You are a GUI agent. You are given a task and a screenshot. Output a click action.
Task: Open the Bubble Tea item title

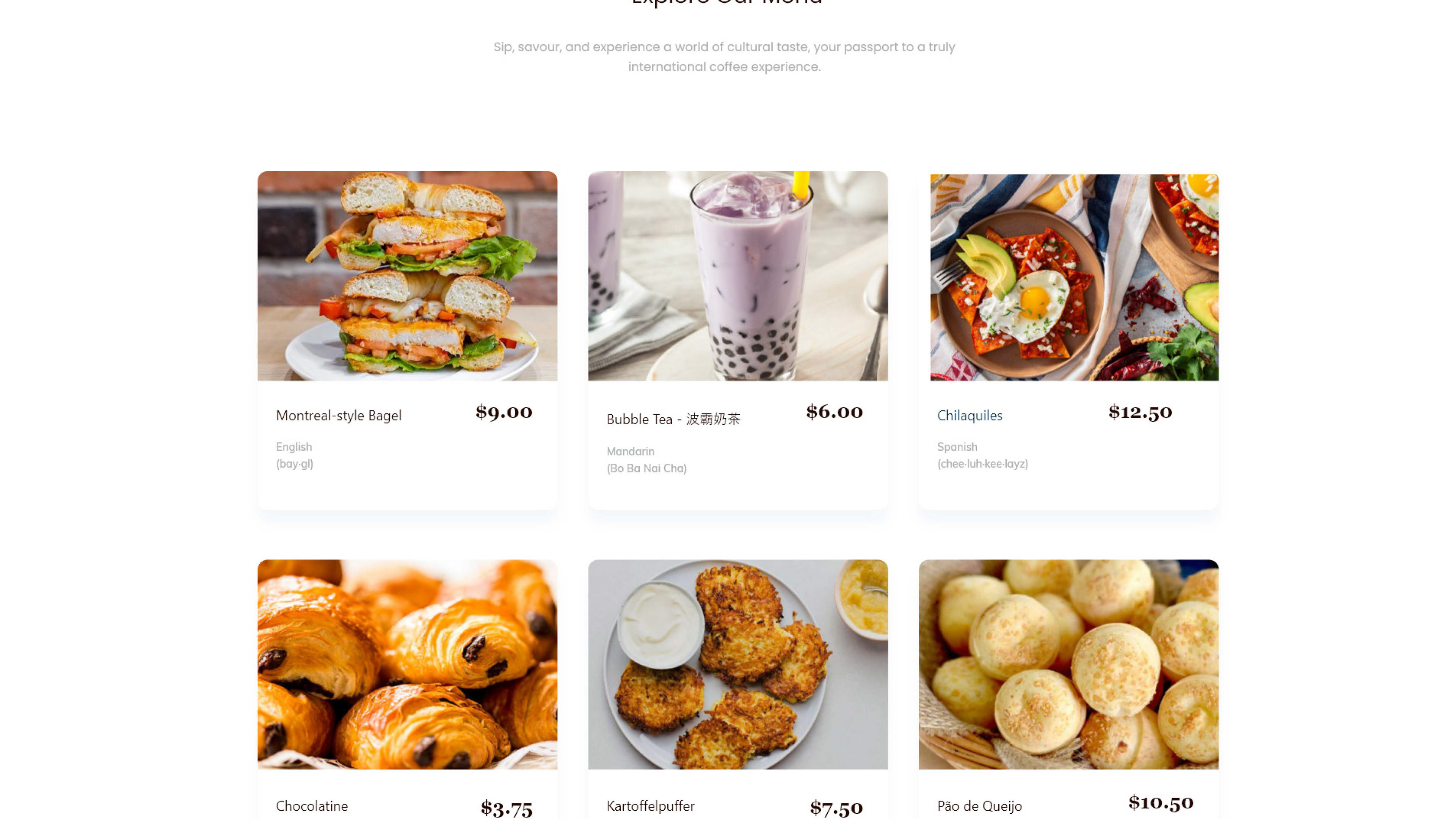pos(673,419)
